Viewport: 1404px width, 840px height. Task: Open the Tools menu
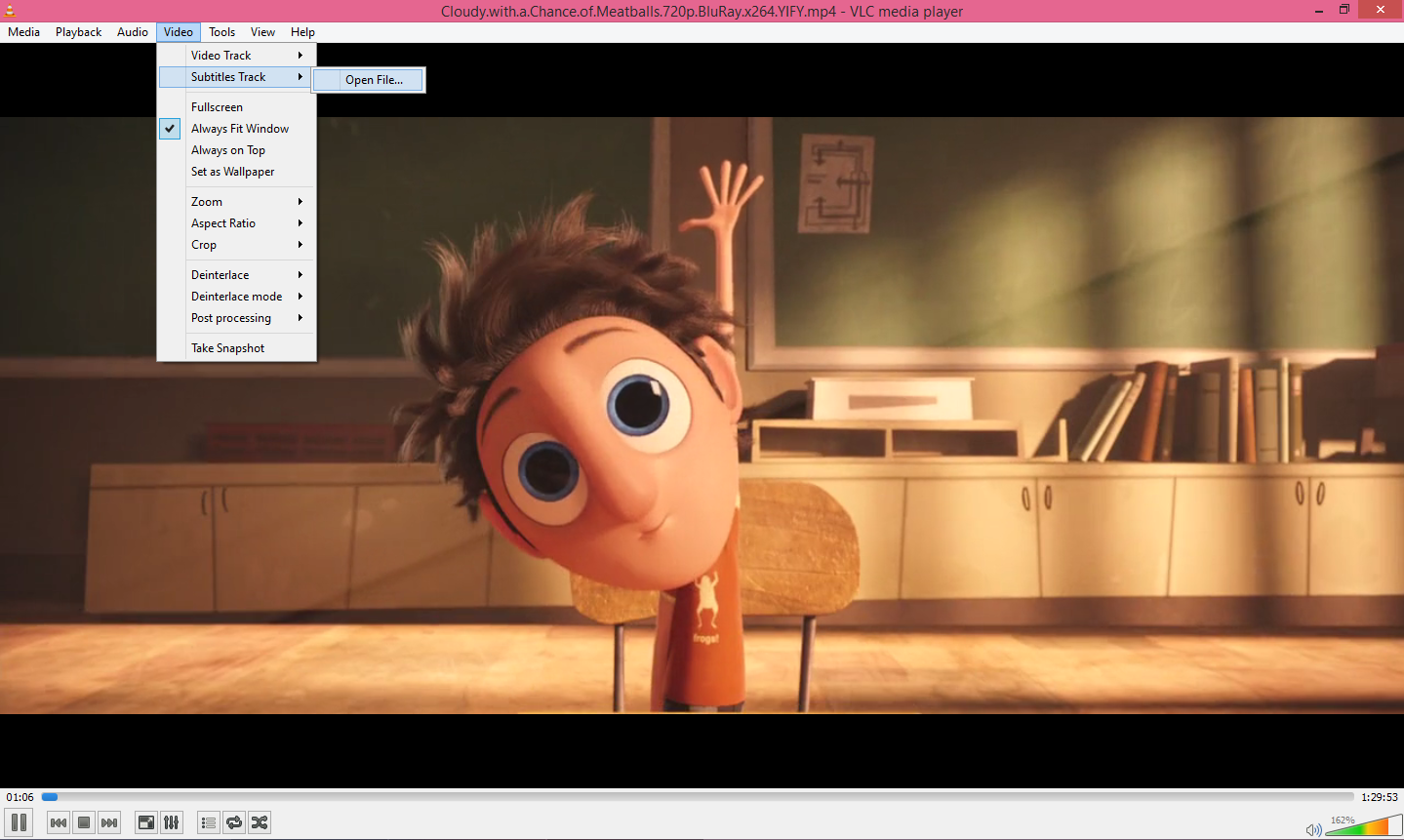(x=222, y=32)
